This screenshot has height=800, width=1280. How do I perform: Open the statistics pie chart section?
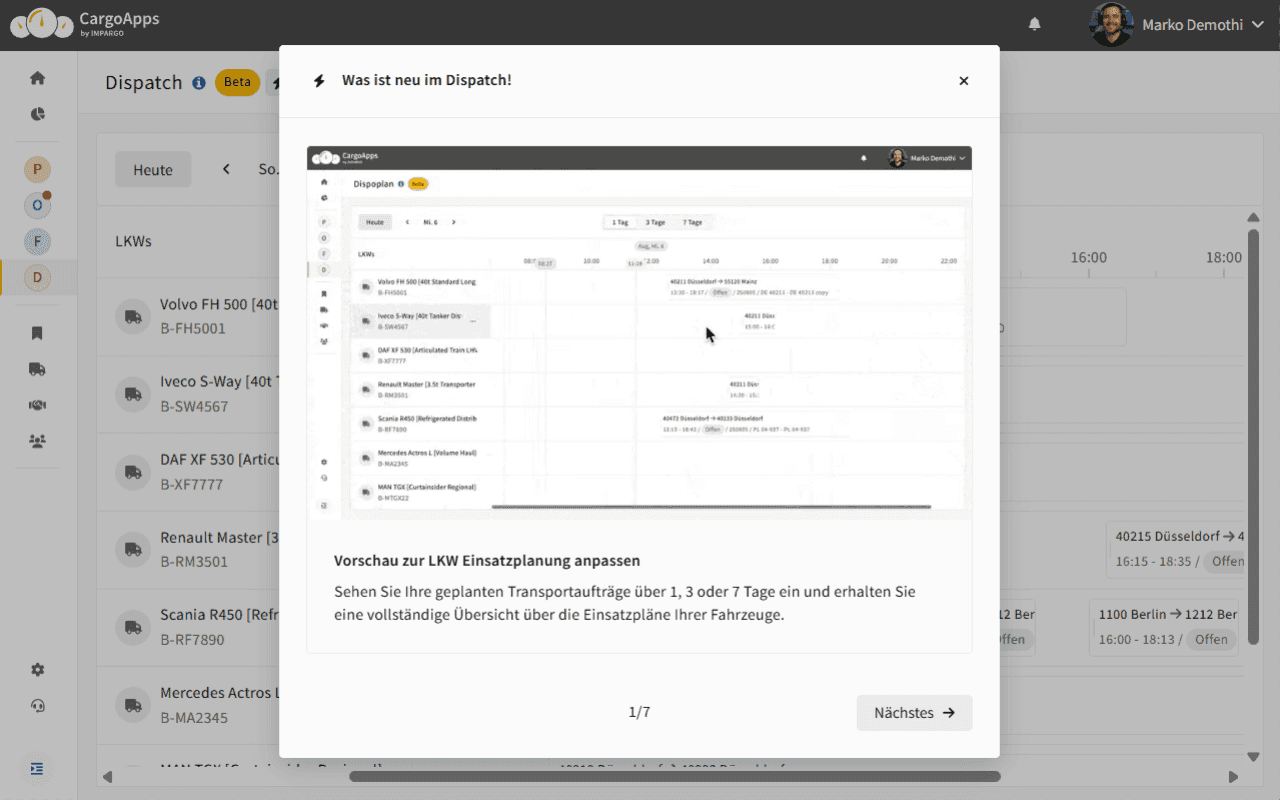37,114
